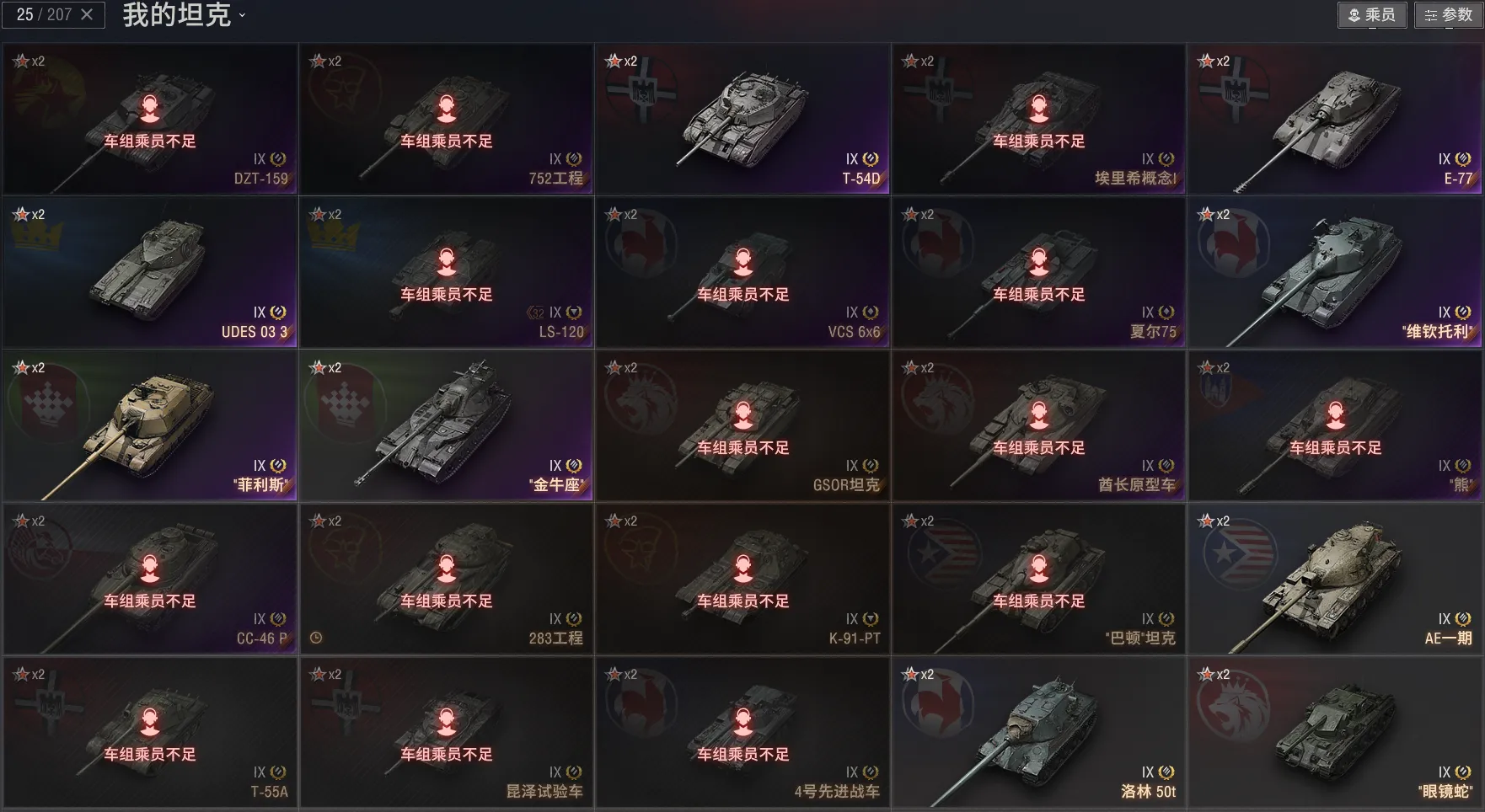Image resolution: width=1485 pixels, height=812 pixels.
Task: Open the AE一期 tank tile
Action: (1335, 580)
